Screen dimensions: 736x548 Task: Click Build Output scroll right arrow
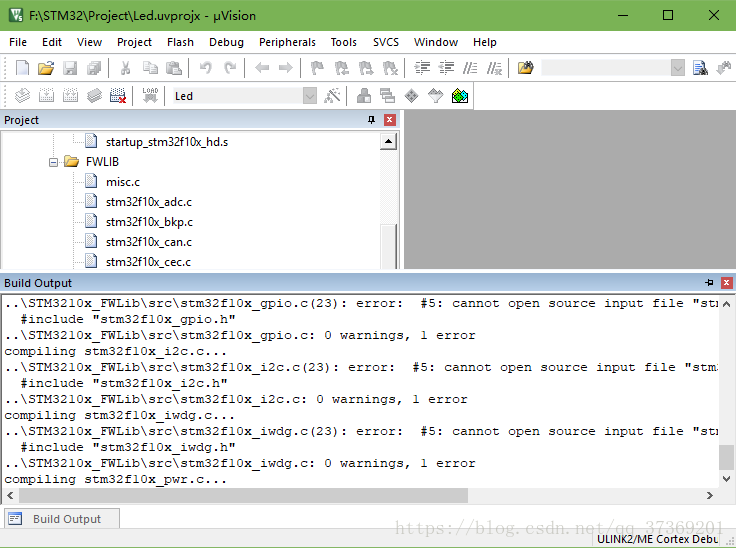click(710, 495)
